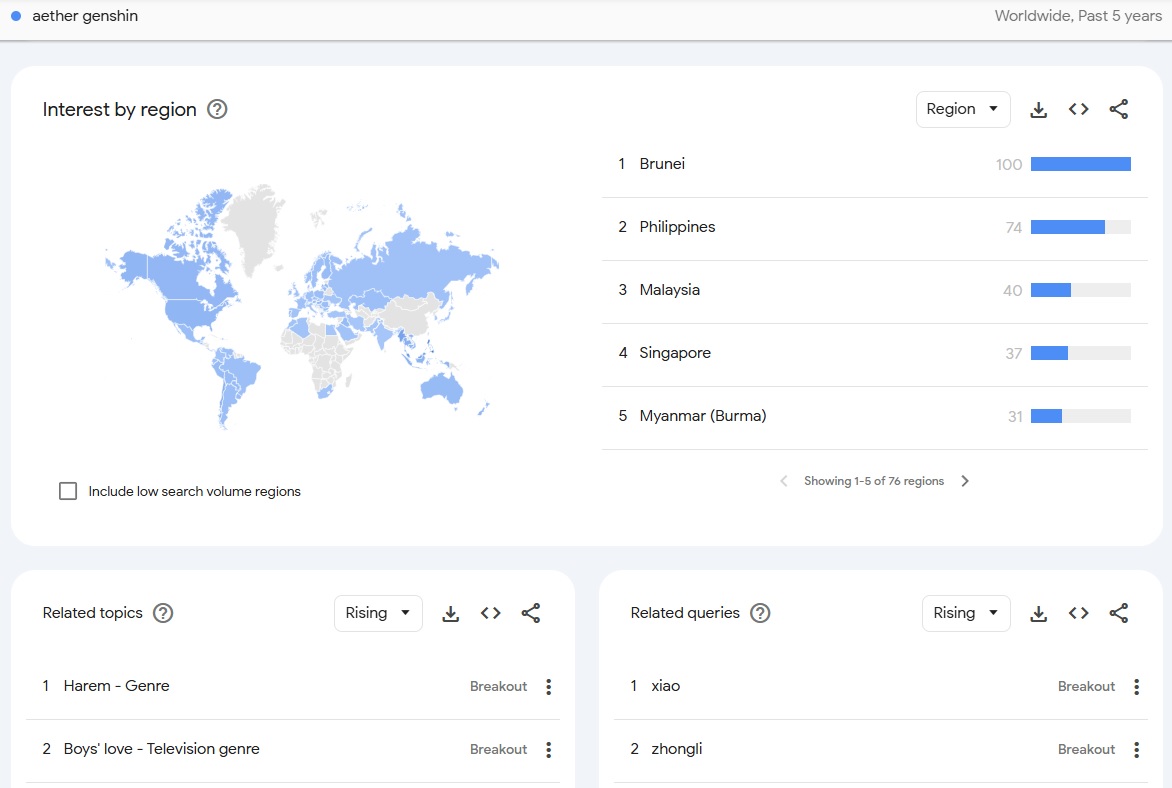Select Malaysia in region list
Viewport: 1172px width, 788px height.
point(875,290)
